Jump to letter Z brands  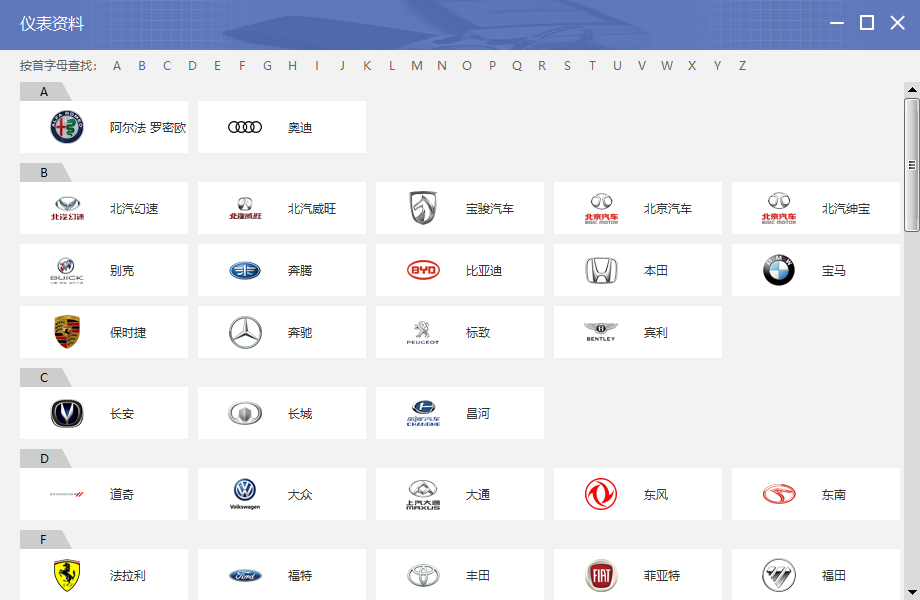[742, 66]
